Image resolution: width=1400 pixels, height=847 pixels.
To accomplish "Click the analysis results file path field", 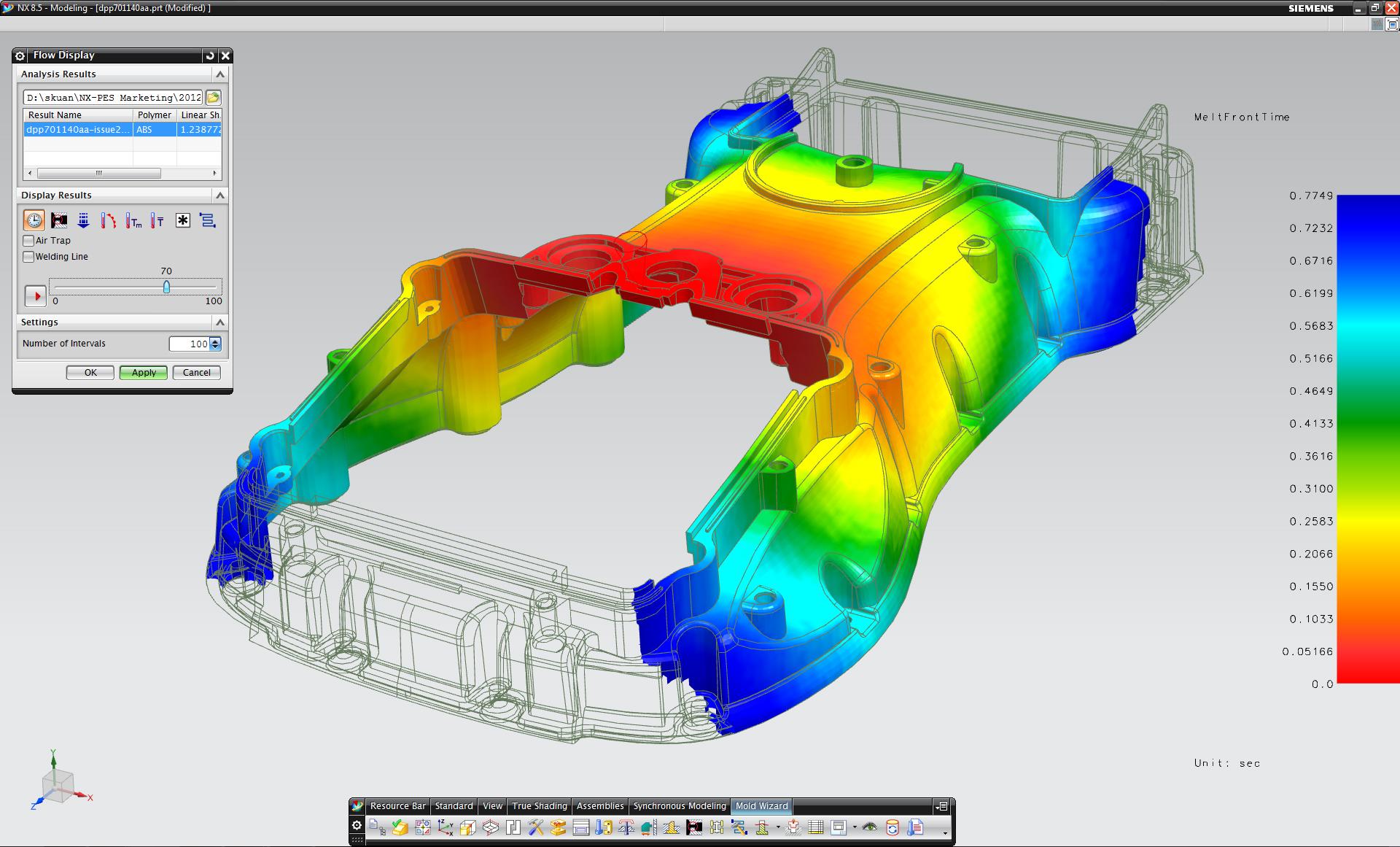I will point(113,98).
